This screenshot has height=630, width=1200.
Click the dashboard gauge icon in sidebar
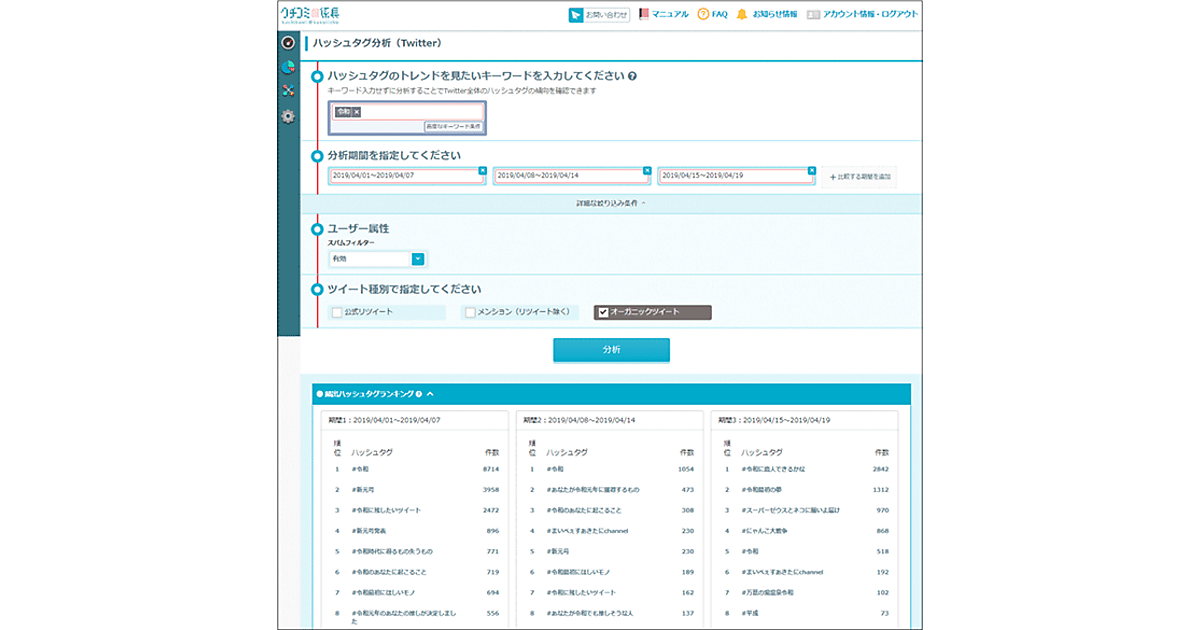pyautogui.click(x=288, y=44)
